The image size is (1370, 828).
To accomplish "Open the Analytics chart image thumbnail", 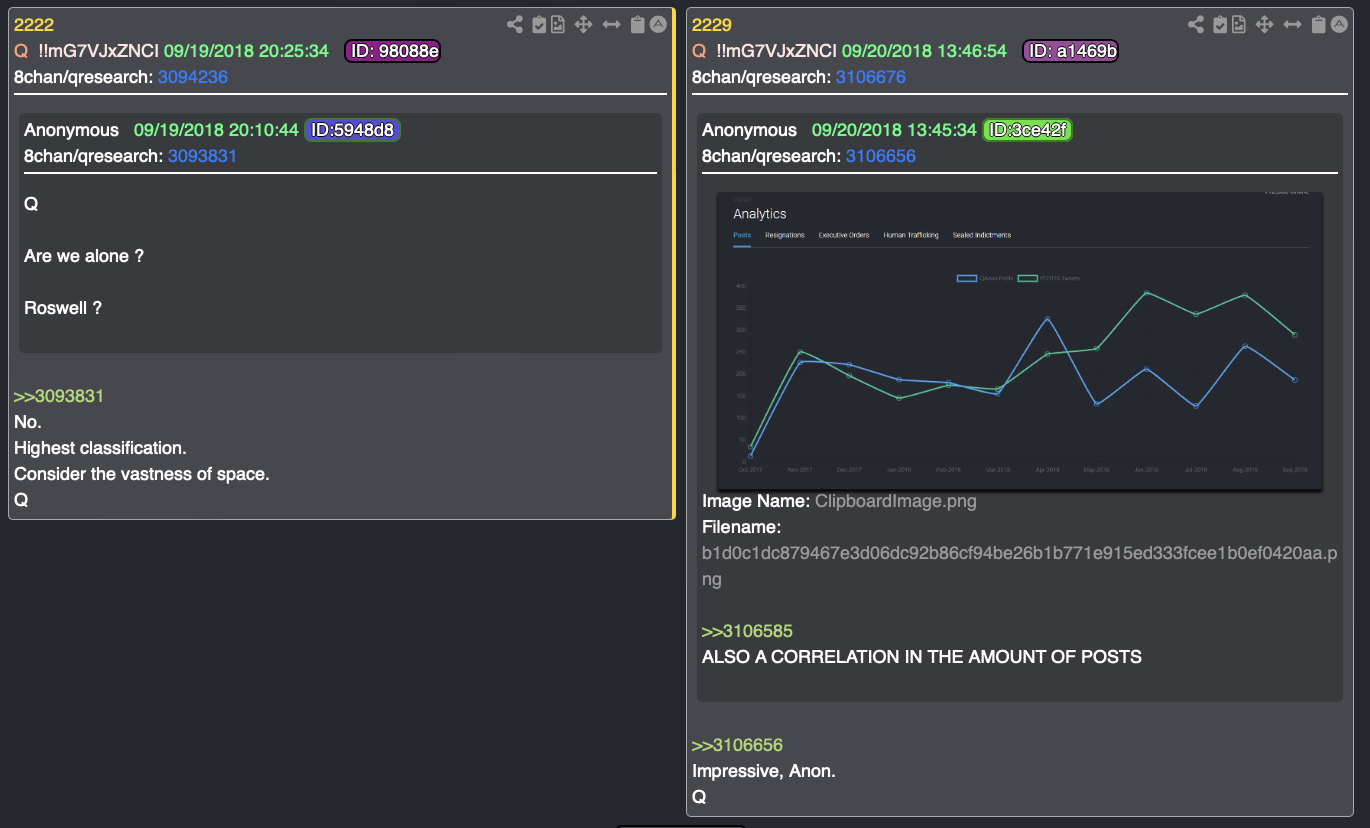I will [1020, 341].
